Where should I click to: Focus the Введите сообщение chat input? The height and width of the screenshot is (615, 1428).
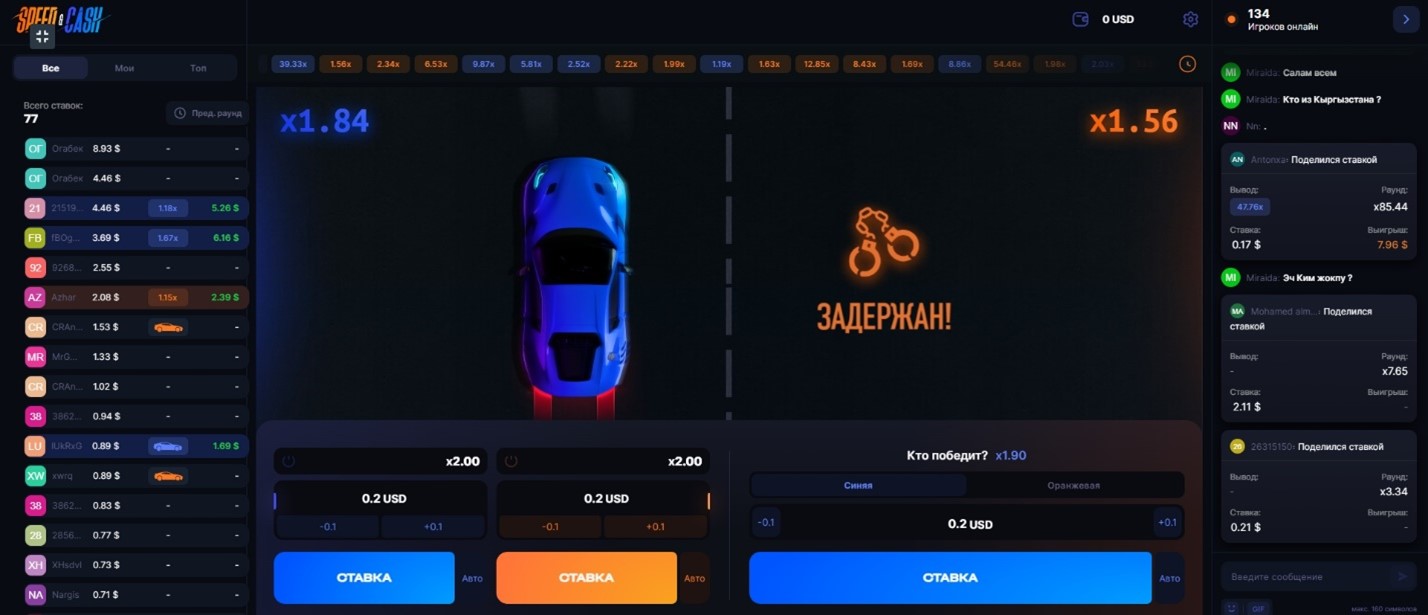(x=1305, y=577)
